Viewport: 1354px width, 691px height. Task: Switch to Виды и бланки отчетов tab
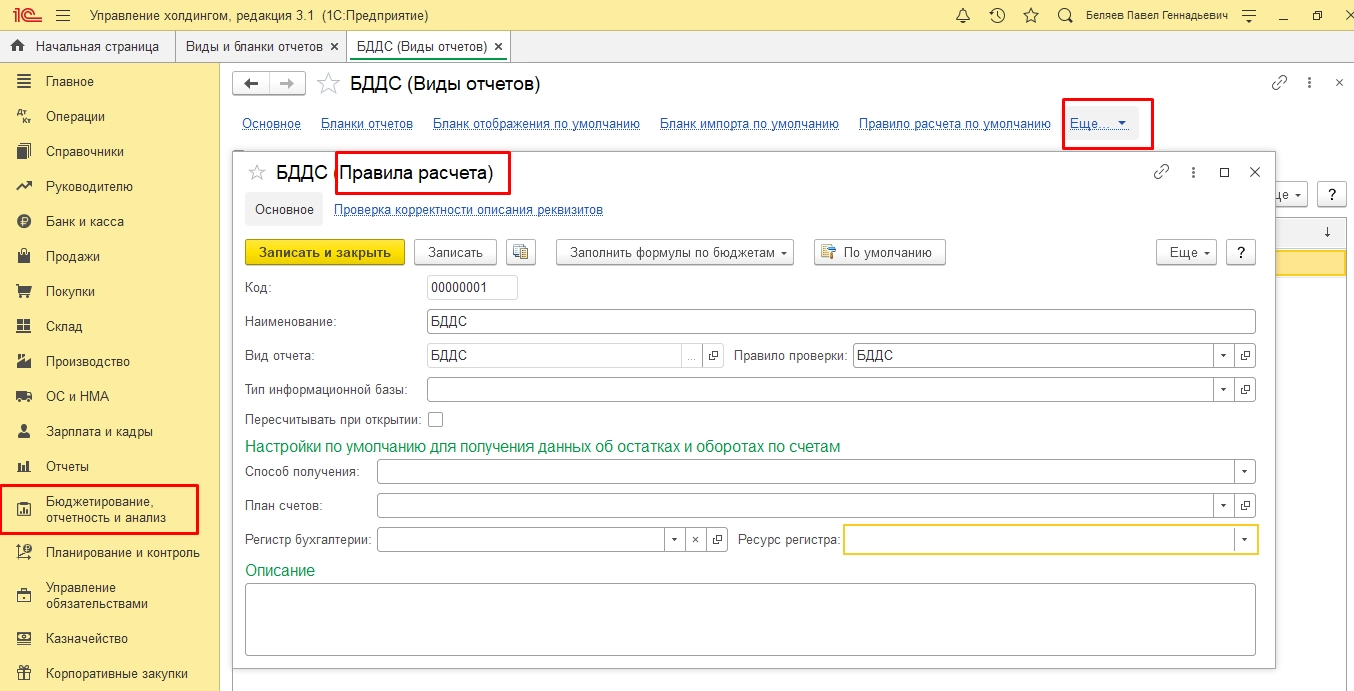pos(254,47)
